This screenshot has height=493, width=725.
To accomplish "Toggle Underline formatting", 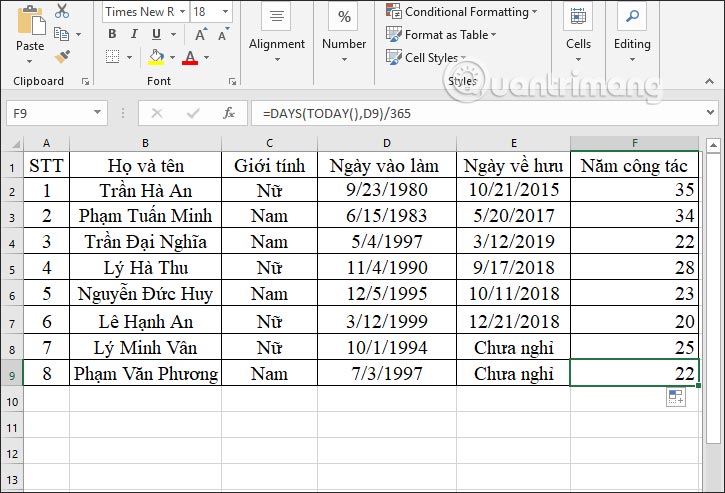I will [x=156, y=34].
